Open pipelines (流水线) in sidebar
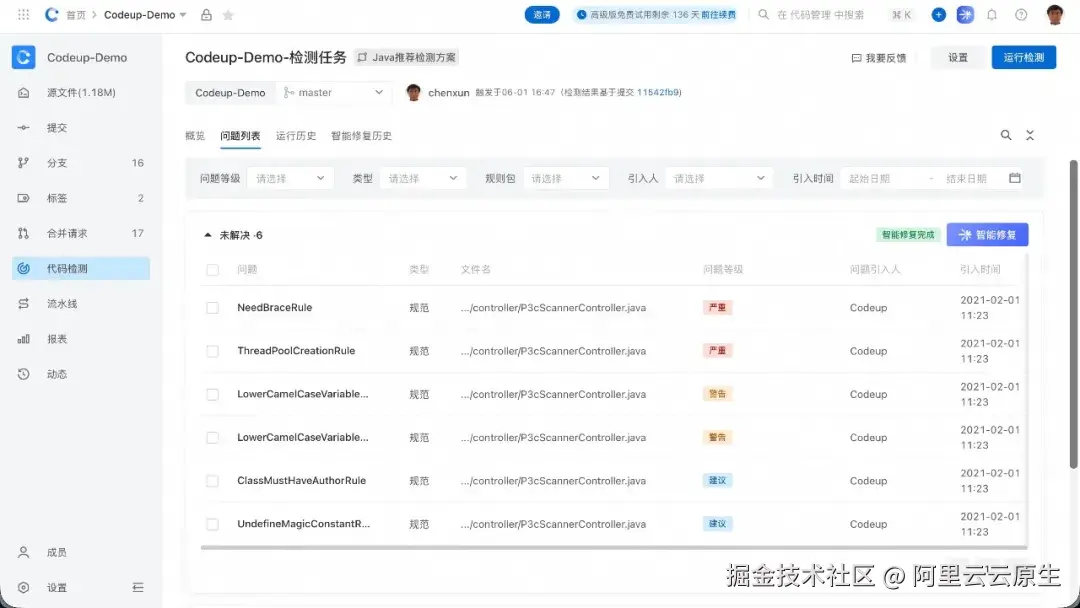The image size is (1080, 608). (81, 304)
